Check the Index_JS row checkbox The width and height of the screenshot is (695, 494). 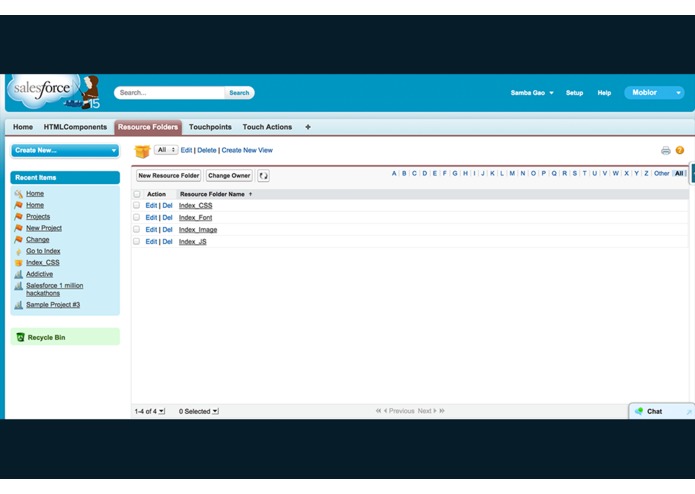(x=137, y=241)
